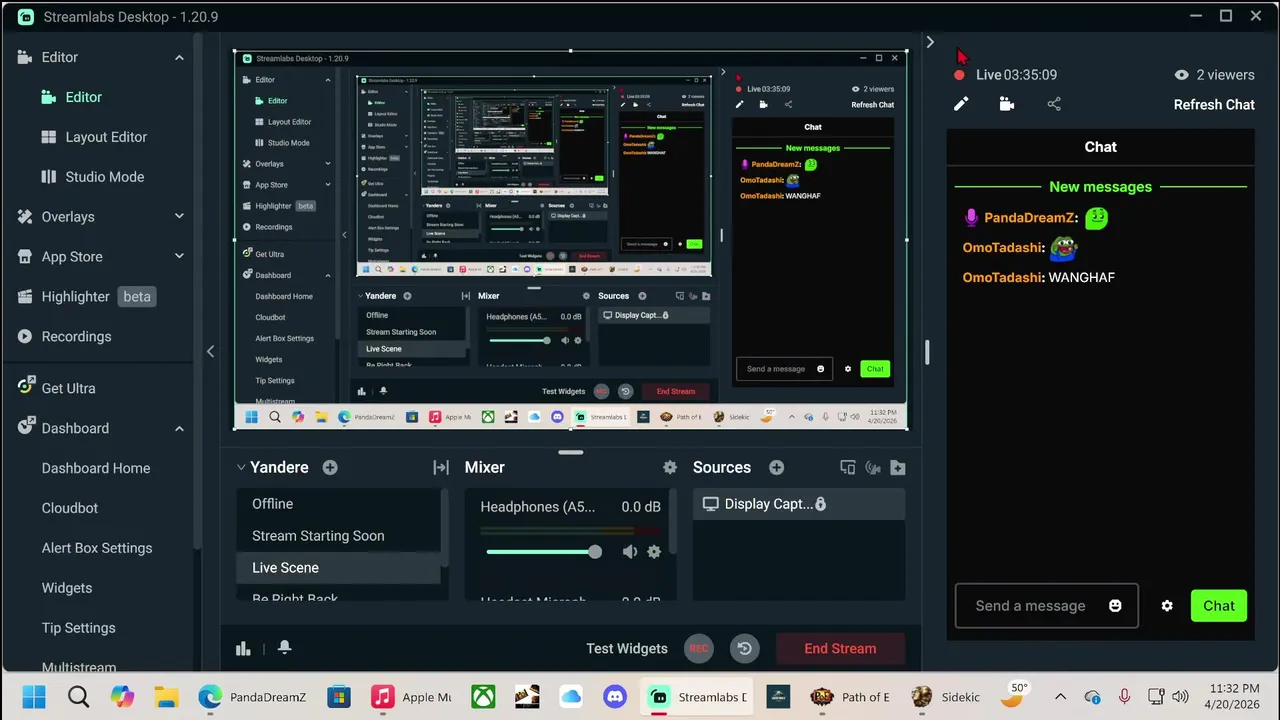1280x720 pixels.
Task: Add a source folder
Action: [x=898, y=467]
